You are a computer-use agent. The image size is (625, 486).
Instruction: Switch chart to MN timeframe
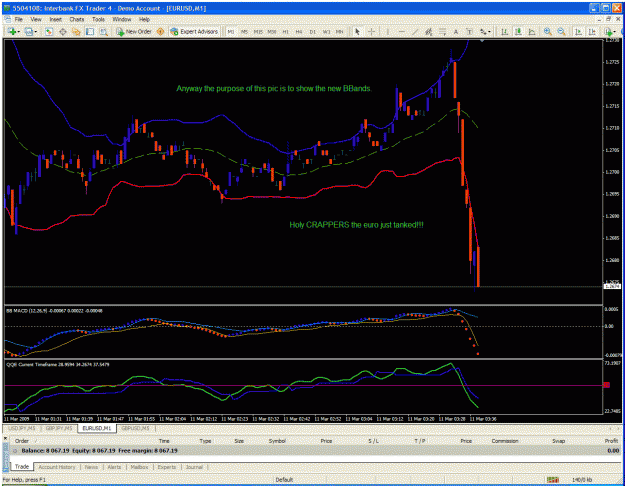(340, 31)
